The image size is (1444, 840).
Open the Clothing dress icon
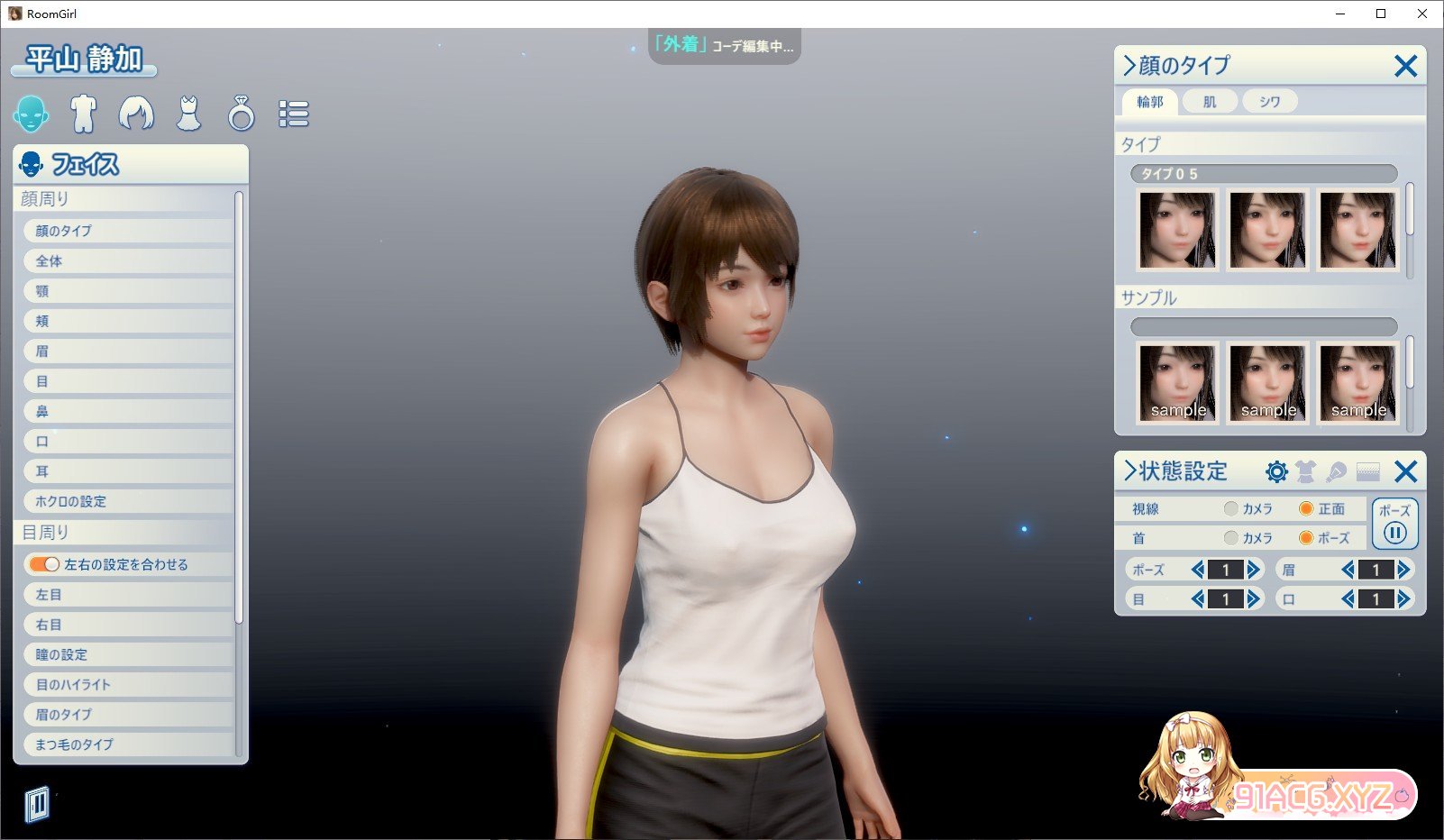(188, 114)
